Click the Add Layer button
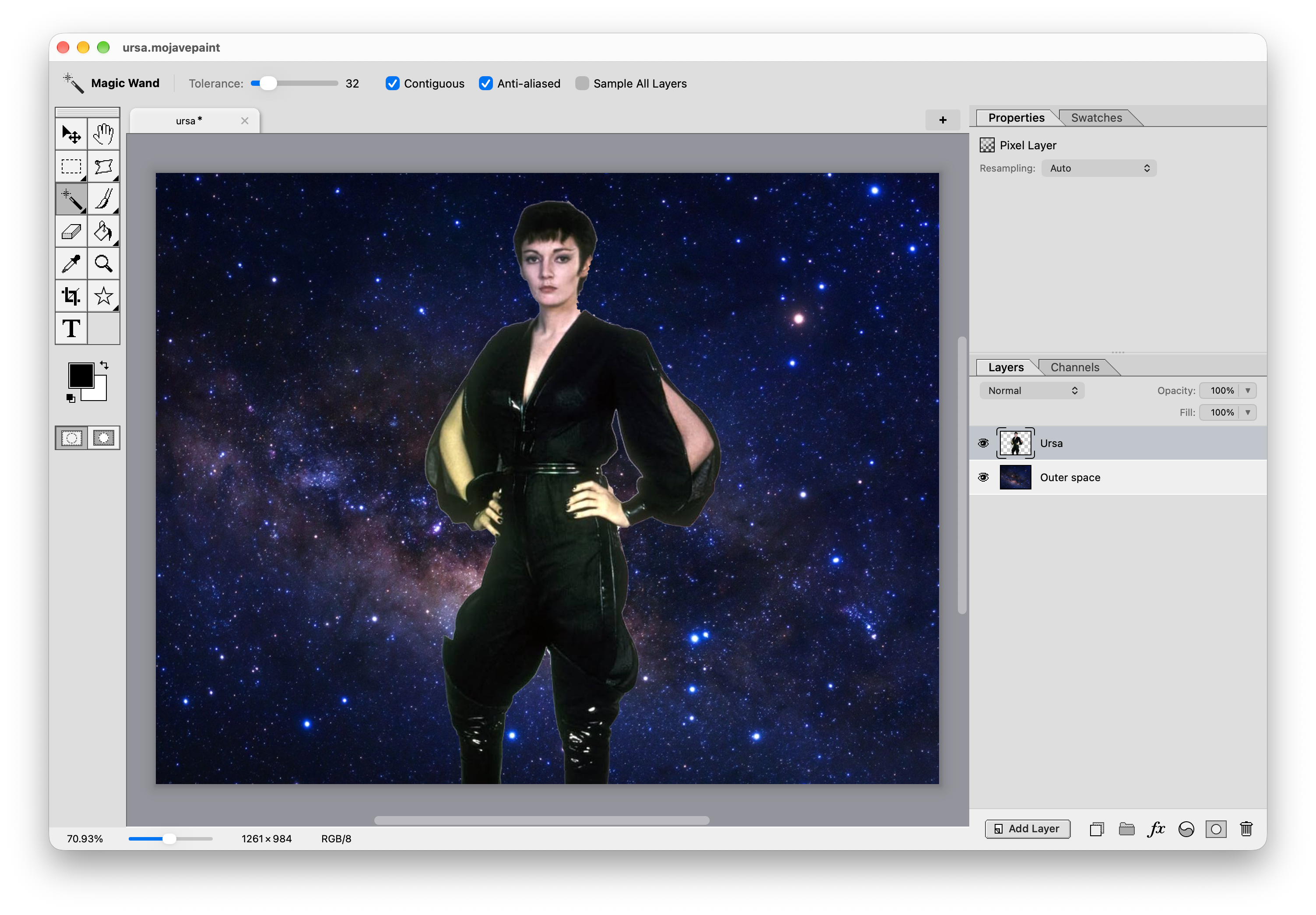The height and width of the screenshot is (915, 1316). [x=1027, y=829]
